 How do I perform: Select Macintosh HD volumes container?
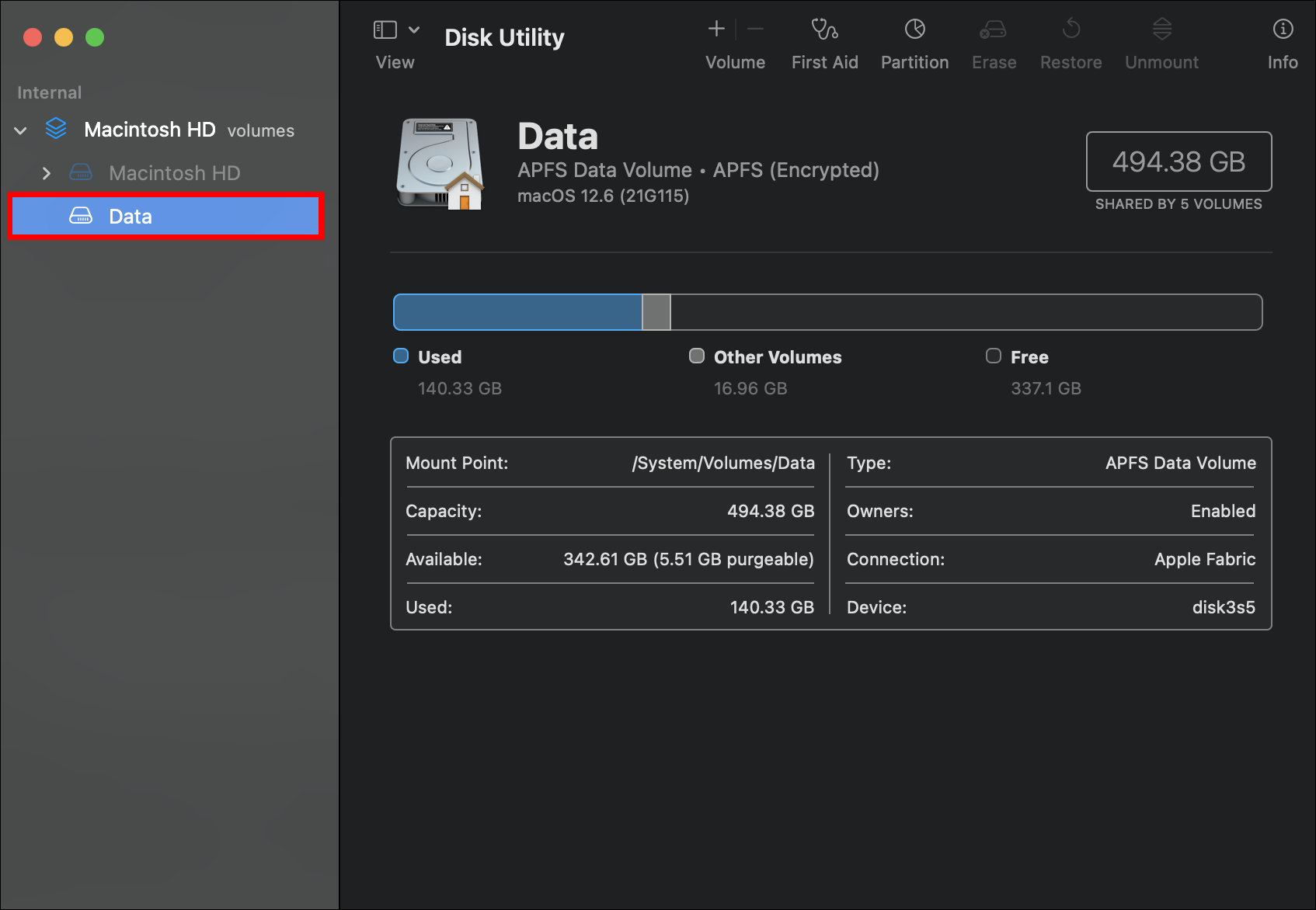tap(150, 130)
